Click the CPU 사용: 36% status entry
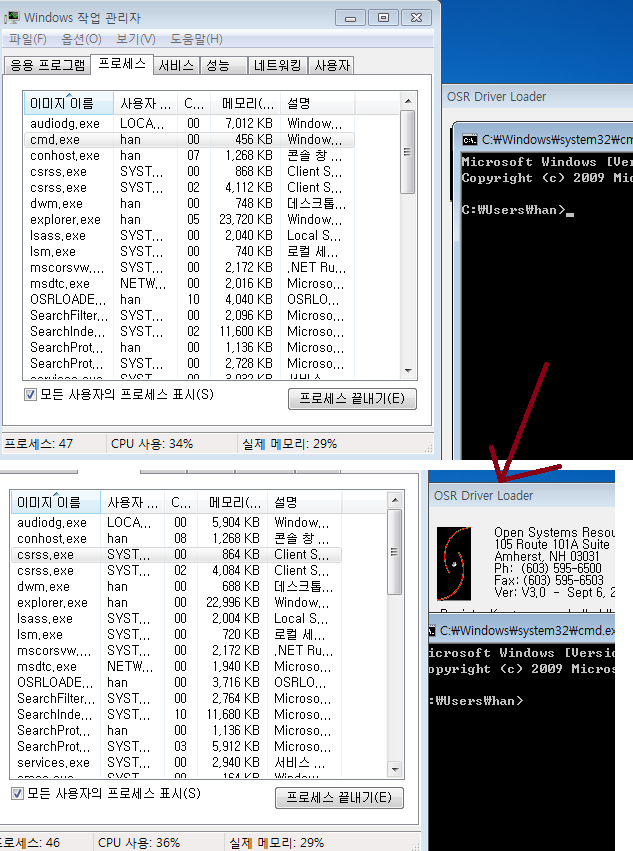This screenshot has height=851, width=633. point(139,843)
